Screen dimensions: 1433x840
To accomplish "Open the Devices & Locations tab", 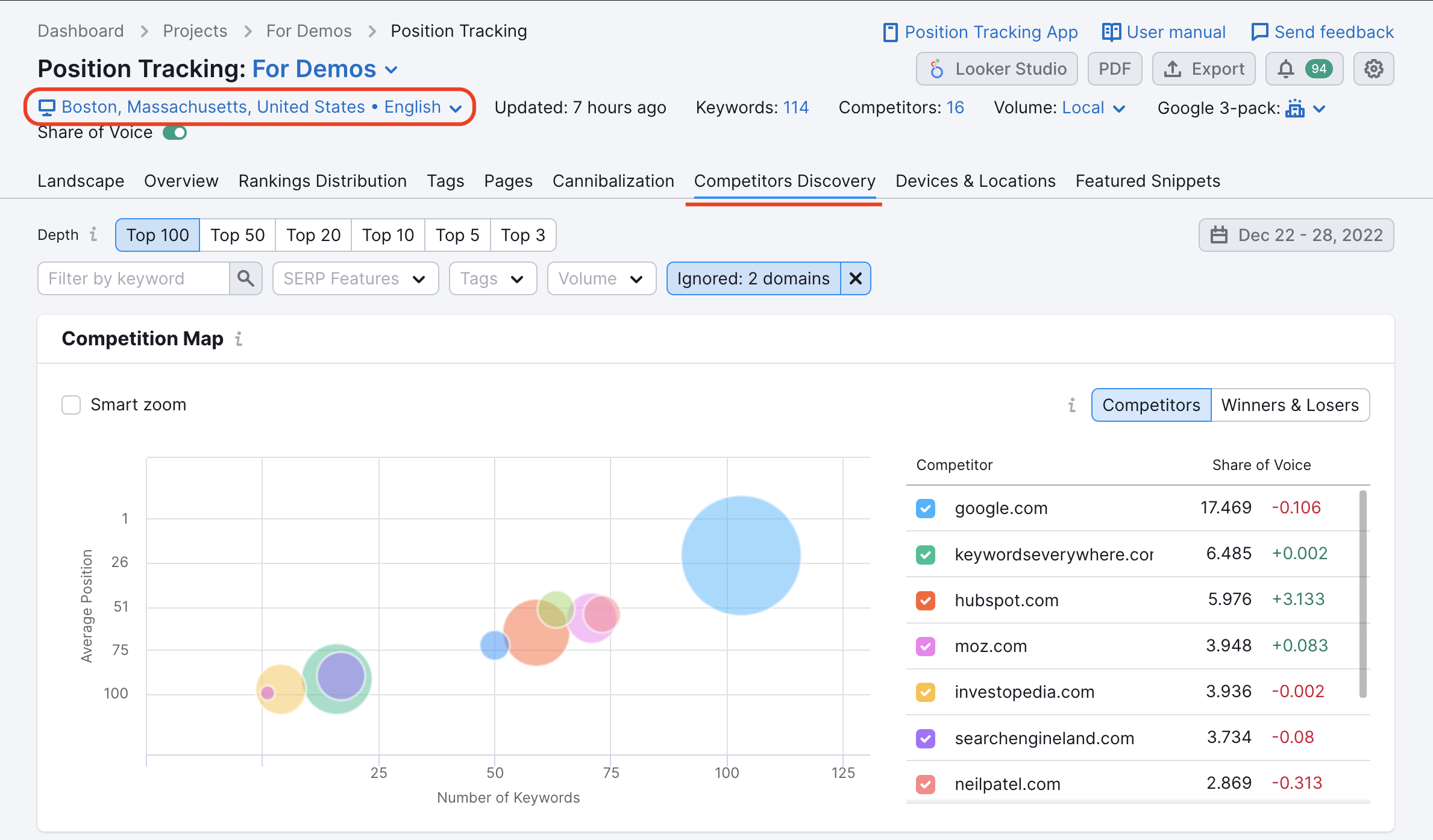I will (975, 181).
